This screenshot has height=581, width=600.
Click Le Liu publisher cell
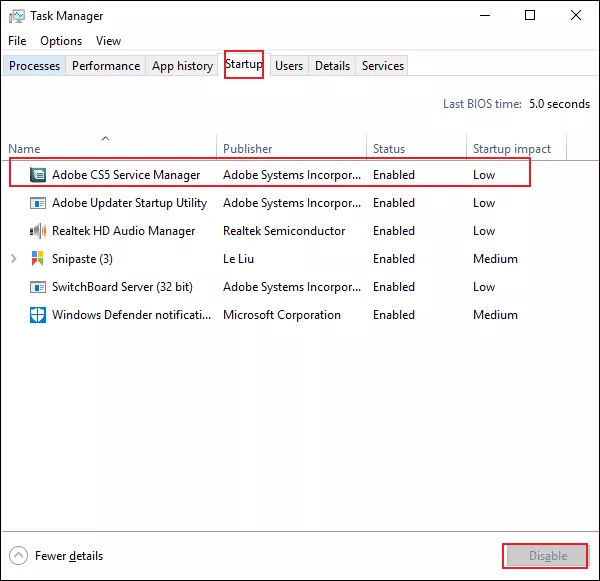pyautogui.click(x=238, y=259)
